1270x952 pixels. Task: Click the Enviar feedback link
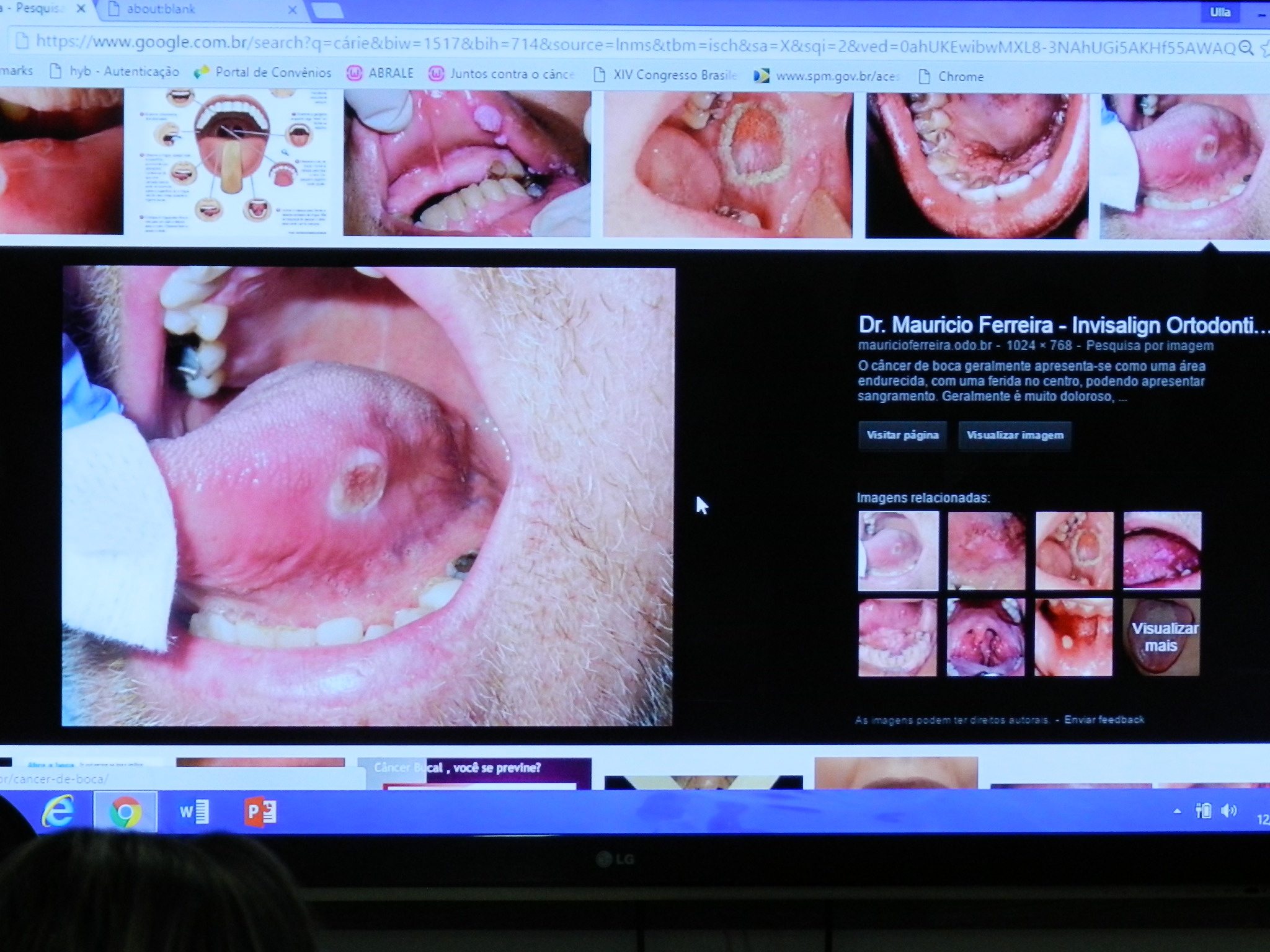tap(1104, 720)
